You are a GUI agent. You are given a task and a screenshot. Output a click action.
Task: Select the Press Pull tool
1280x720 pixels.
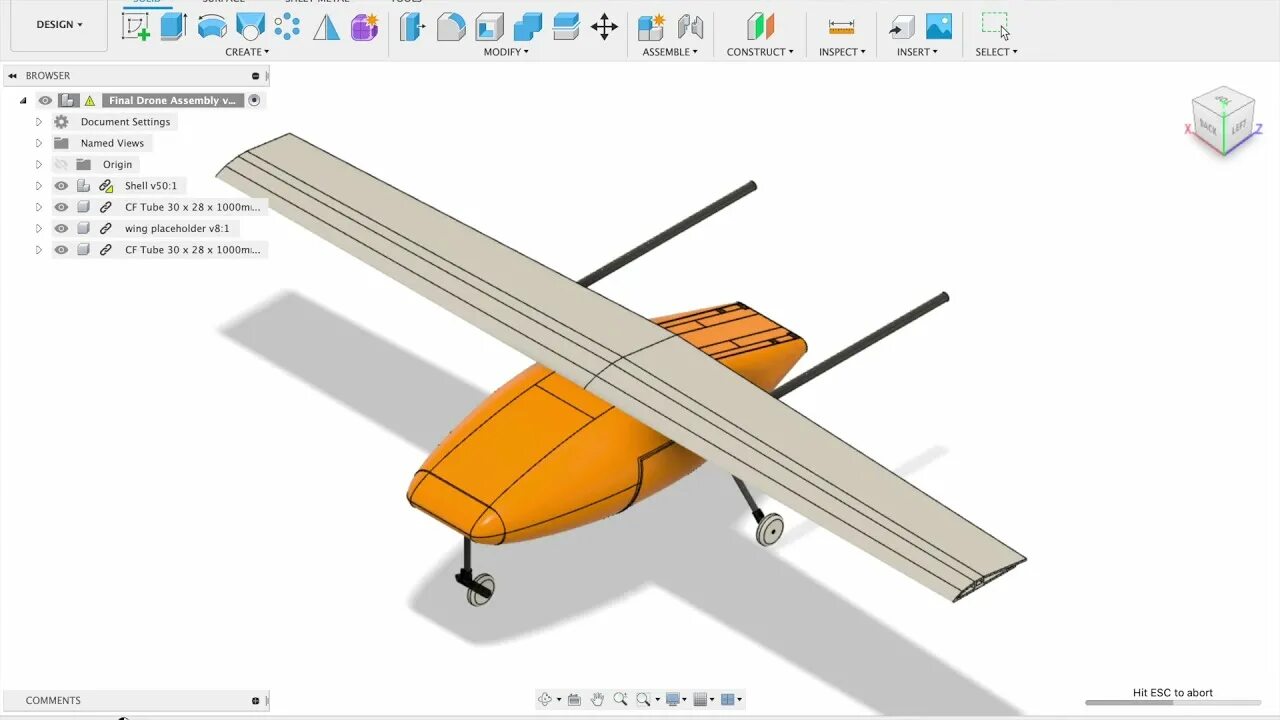(x=413, y=26)
